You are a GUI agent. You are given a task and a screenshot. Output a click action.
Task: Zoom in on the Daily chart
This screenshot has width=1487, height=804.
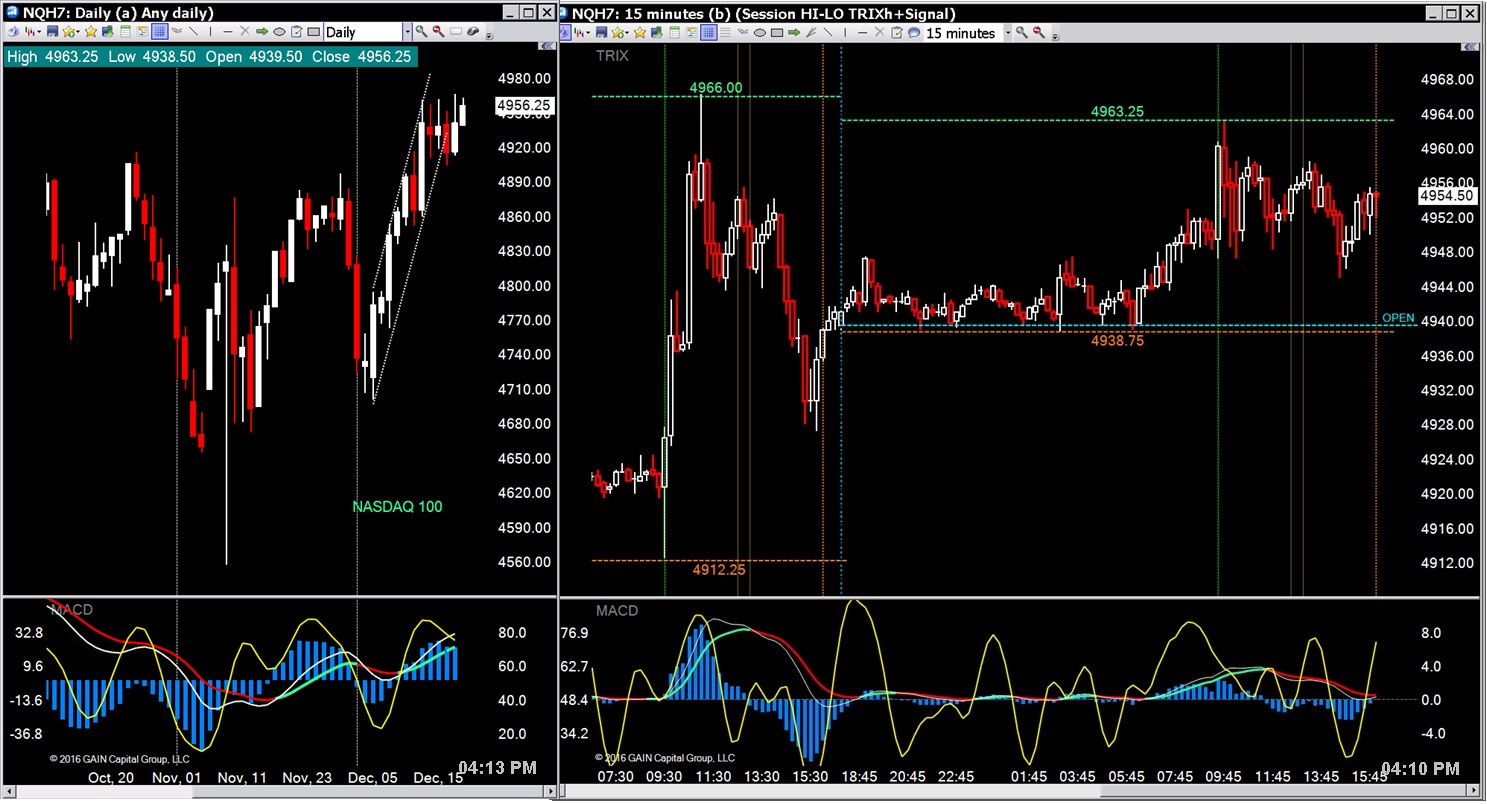pos(421,32)
